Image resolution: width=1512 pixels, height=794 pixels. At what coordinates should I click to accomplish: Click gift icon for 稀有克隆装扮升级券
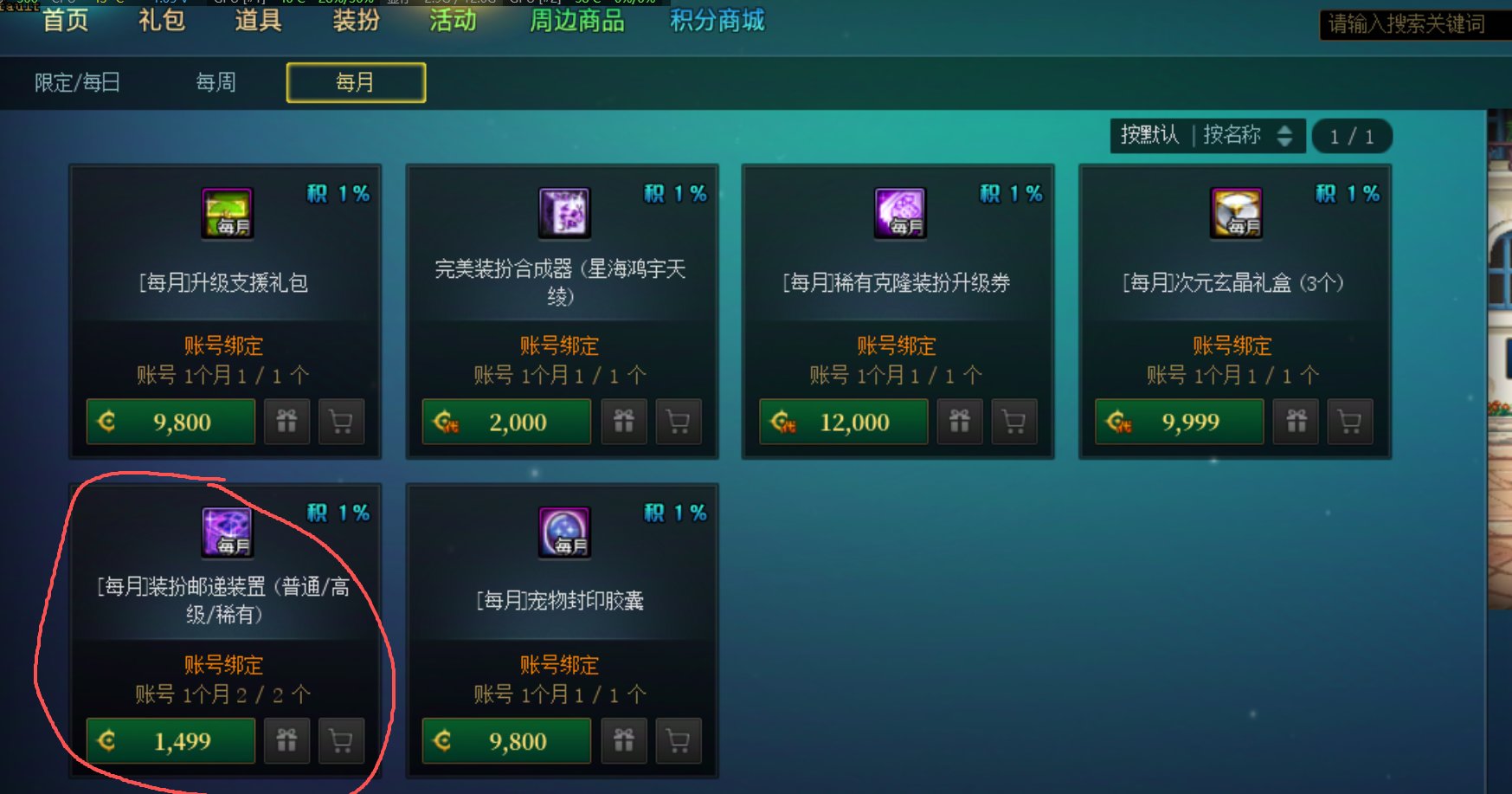[x=960, y=422]
